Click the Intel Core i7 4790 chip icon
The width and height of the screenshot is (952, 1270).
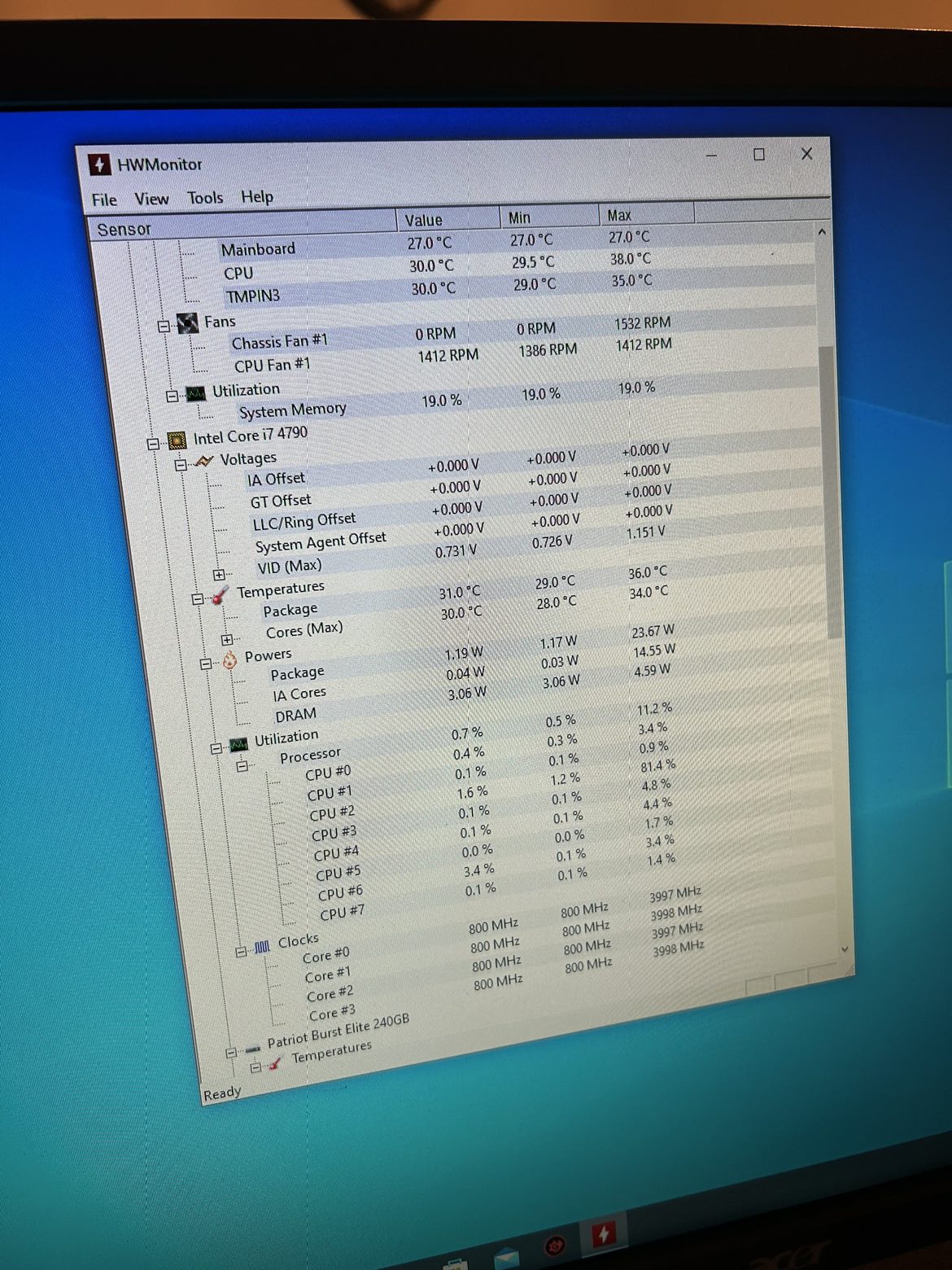[177, 440]
